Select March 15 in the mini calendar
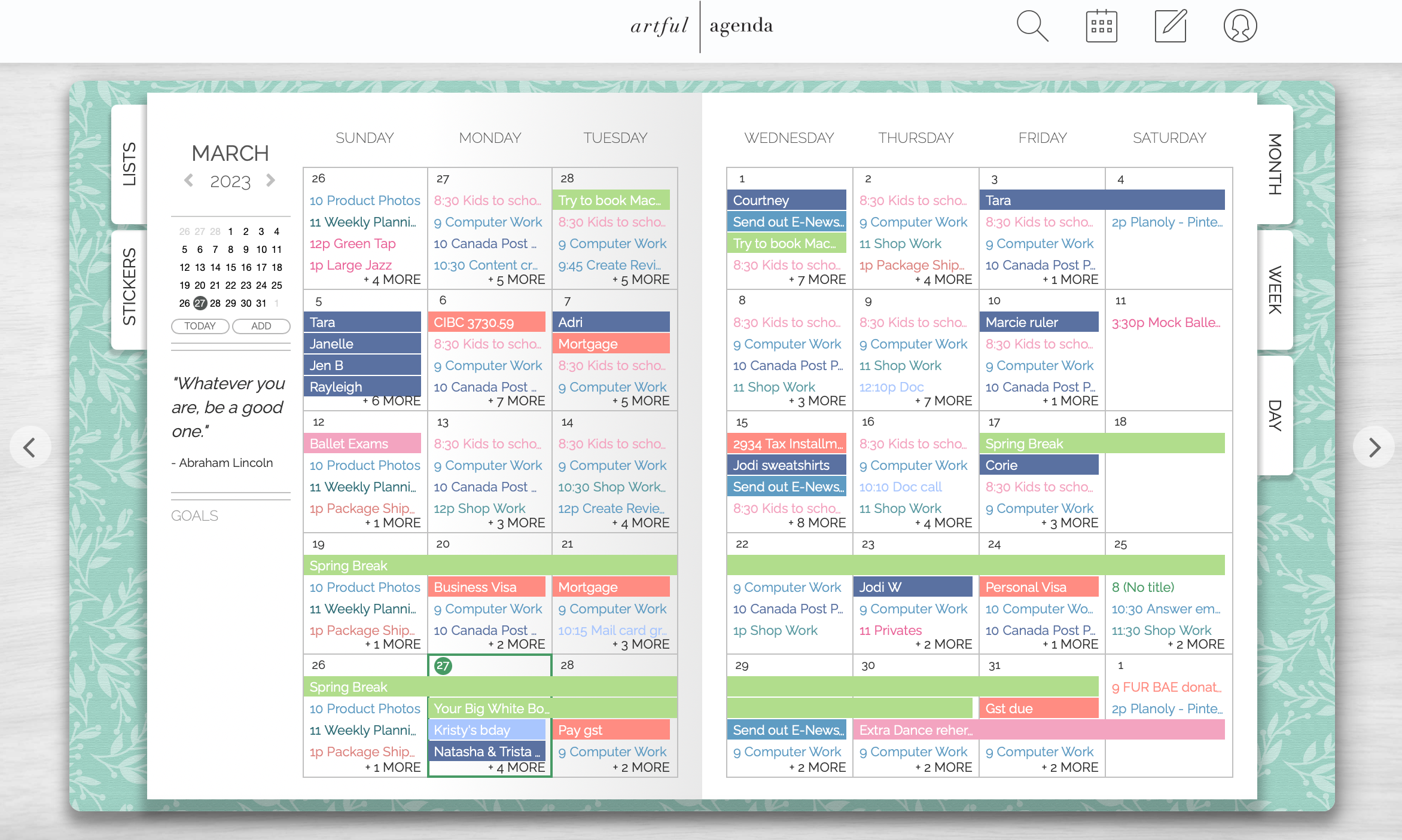 [230, 267]
